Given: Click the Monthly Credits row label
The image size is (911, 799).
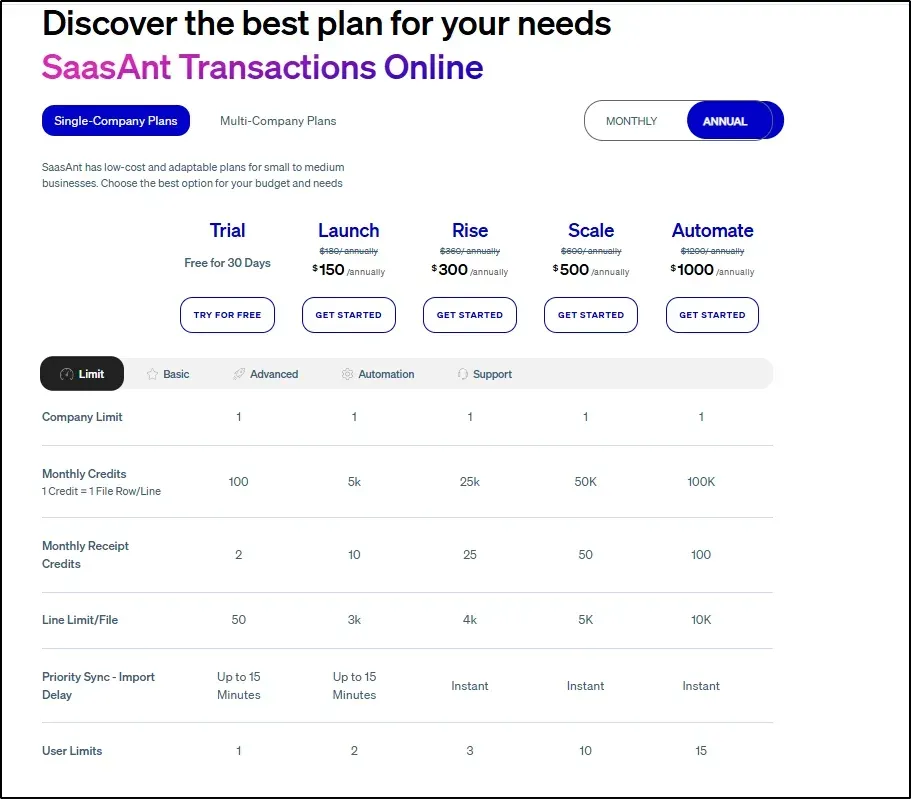Looking at the screenshot, I should [84, 474].
